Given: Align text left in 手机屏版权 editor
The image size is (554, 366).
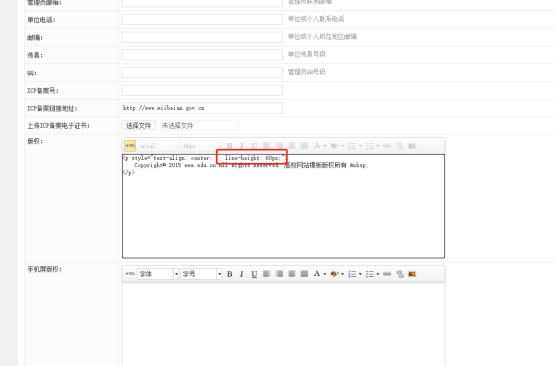Looking at the screenshot, I should pyautogui.click(x=267, y=274).
